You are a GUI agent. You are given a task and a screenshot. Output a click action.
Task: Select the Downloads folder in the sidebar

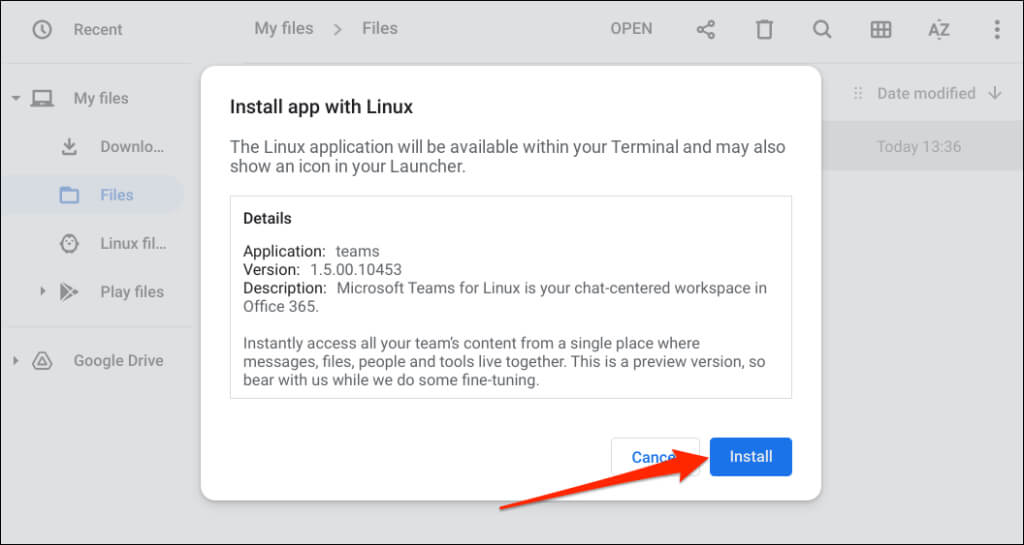[x=131, y=147]
